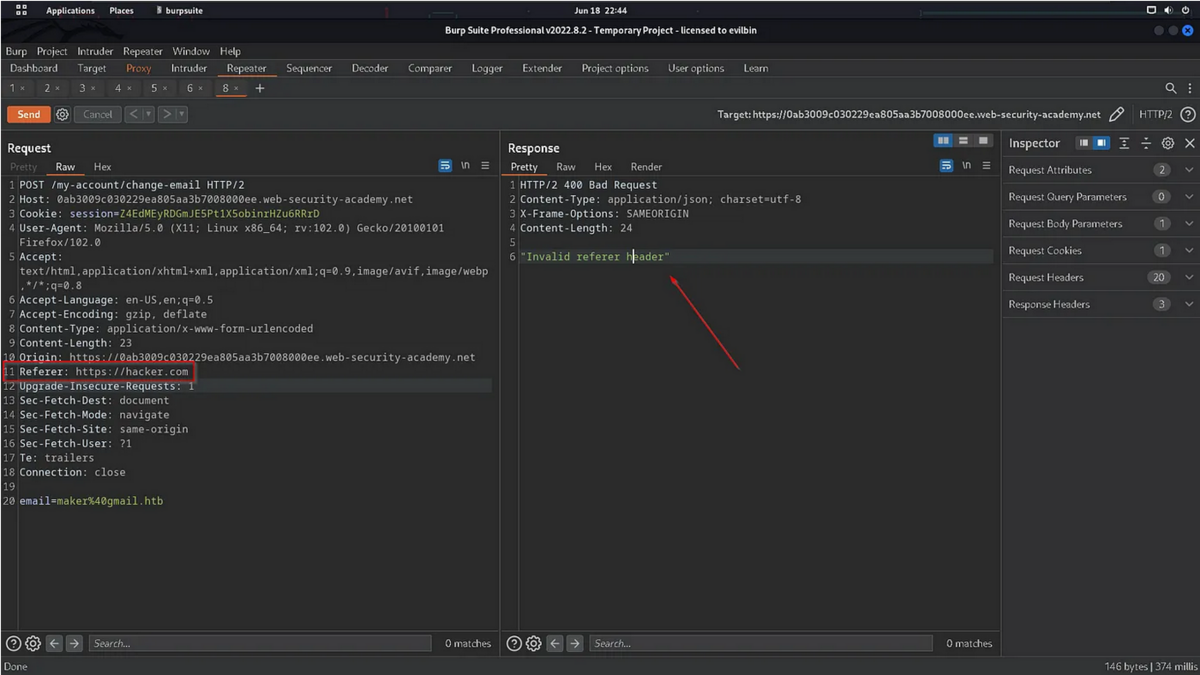Open Request search help icon
1200x675 pixels.
click(14, 644)
